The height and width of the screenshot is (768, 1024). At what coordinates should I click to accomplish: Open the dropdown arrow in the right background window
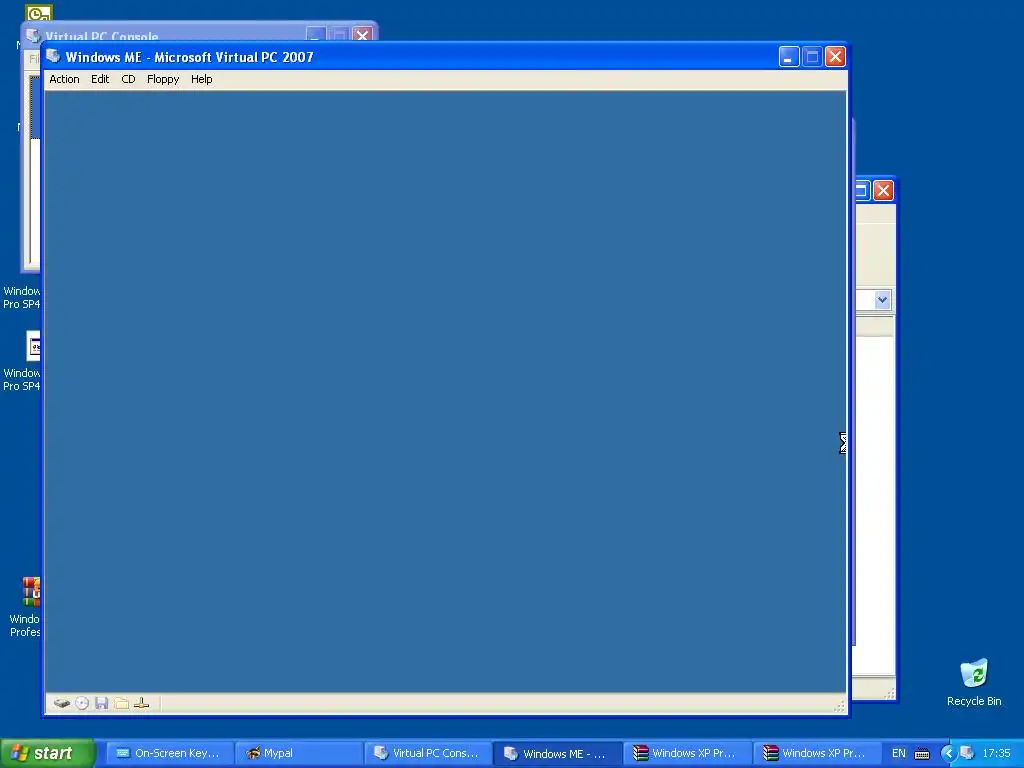[882, 300]
